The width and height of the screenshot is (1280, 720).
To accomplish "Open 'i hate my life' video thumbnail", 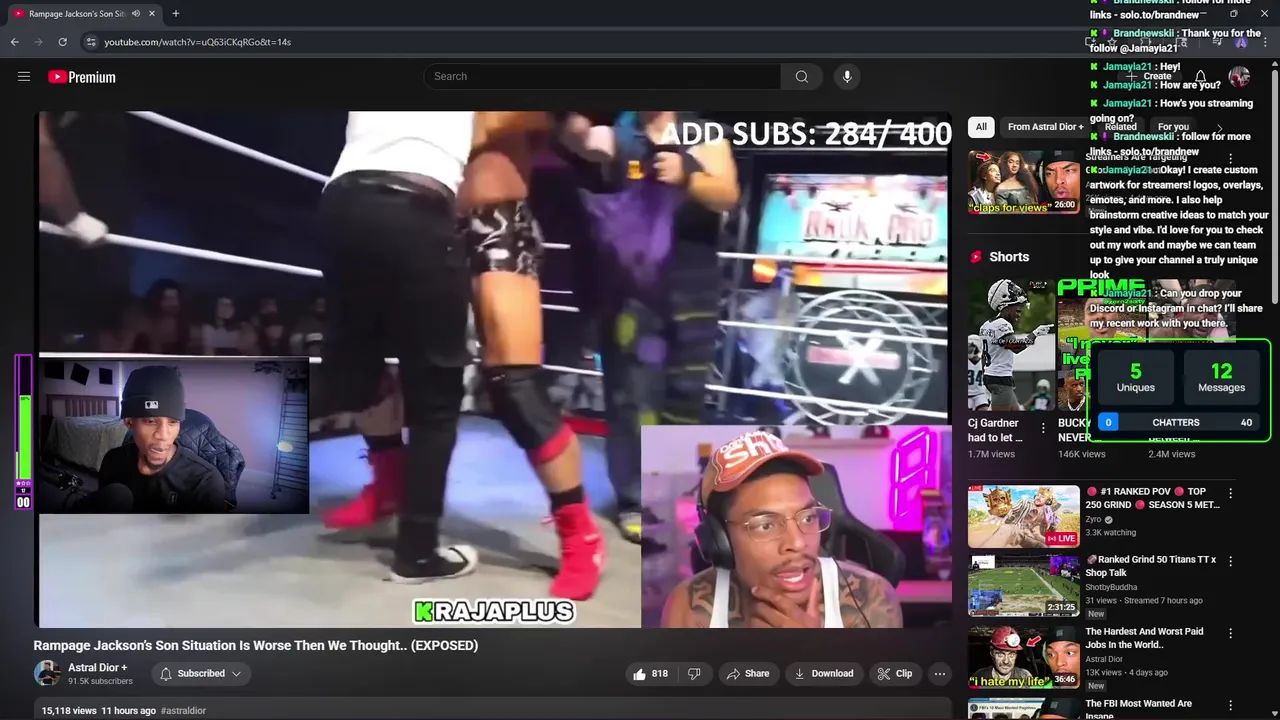I will 1023,657.
